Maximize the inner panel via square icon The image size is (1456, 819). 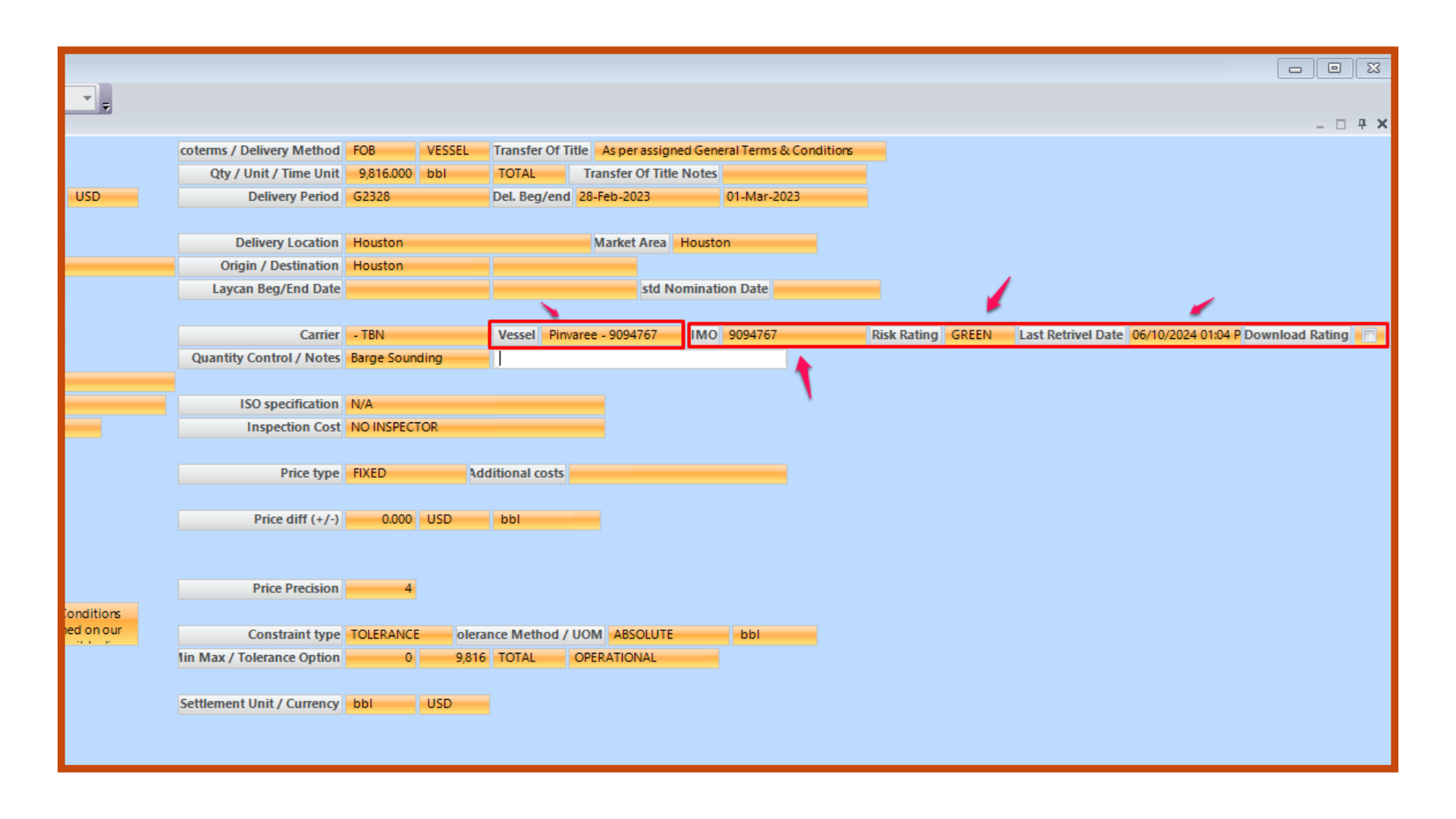point(1341,124)
